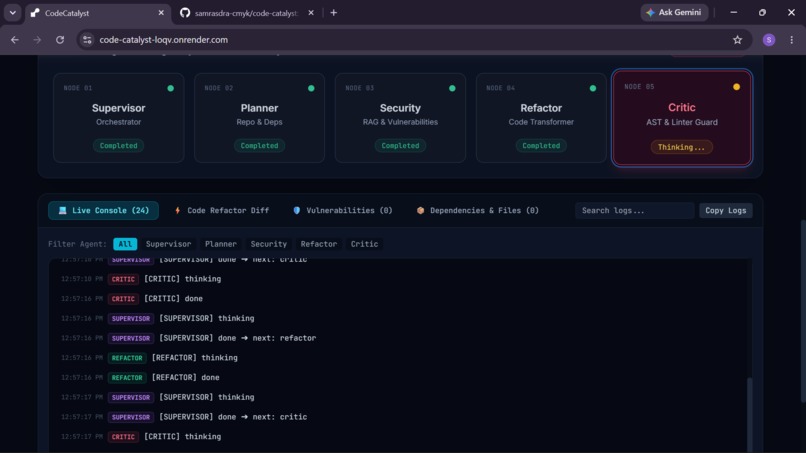
Task: Click the Copy Logs button
Action: tap(725, 210)
